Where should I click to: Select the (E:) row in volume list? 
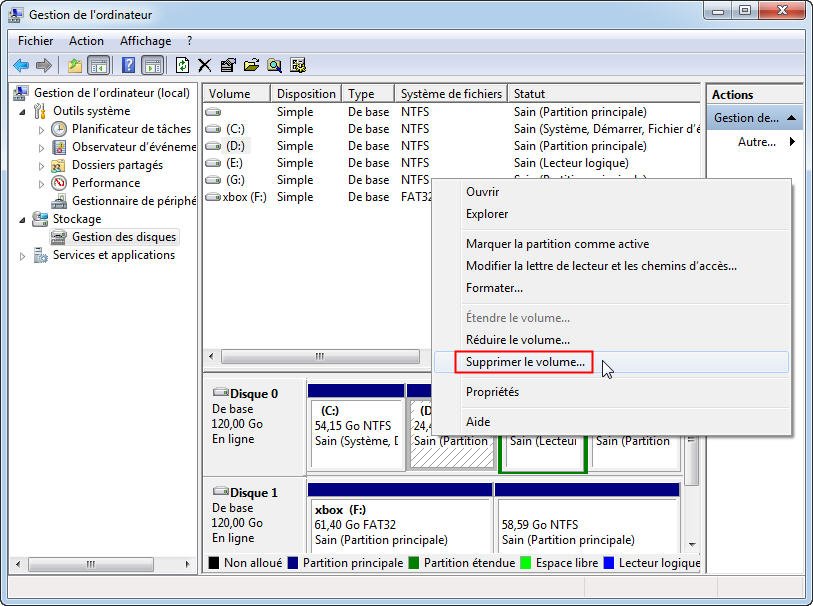point(451,163)
